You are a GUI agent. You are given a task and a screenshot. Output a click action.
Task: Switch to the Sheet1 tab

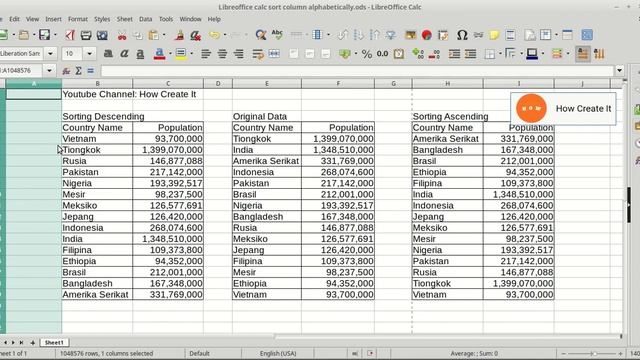54,342
